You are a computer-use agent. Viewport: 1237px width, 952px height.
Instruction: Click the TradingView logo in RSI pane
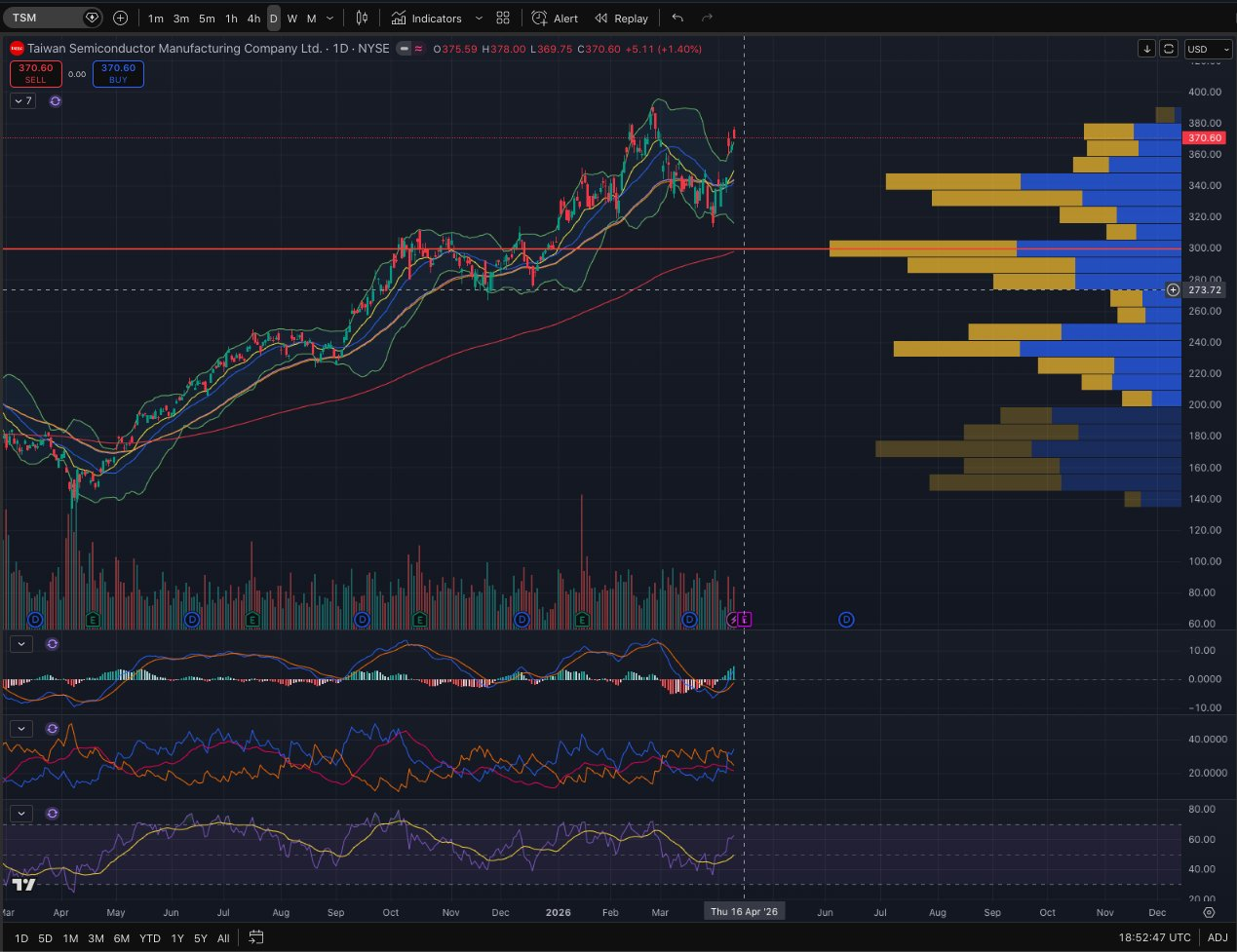pos(24,885)
